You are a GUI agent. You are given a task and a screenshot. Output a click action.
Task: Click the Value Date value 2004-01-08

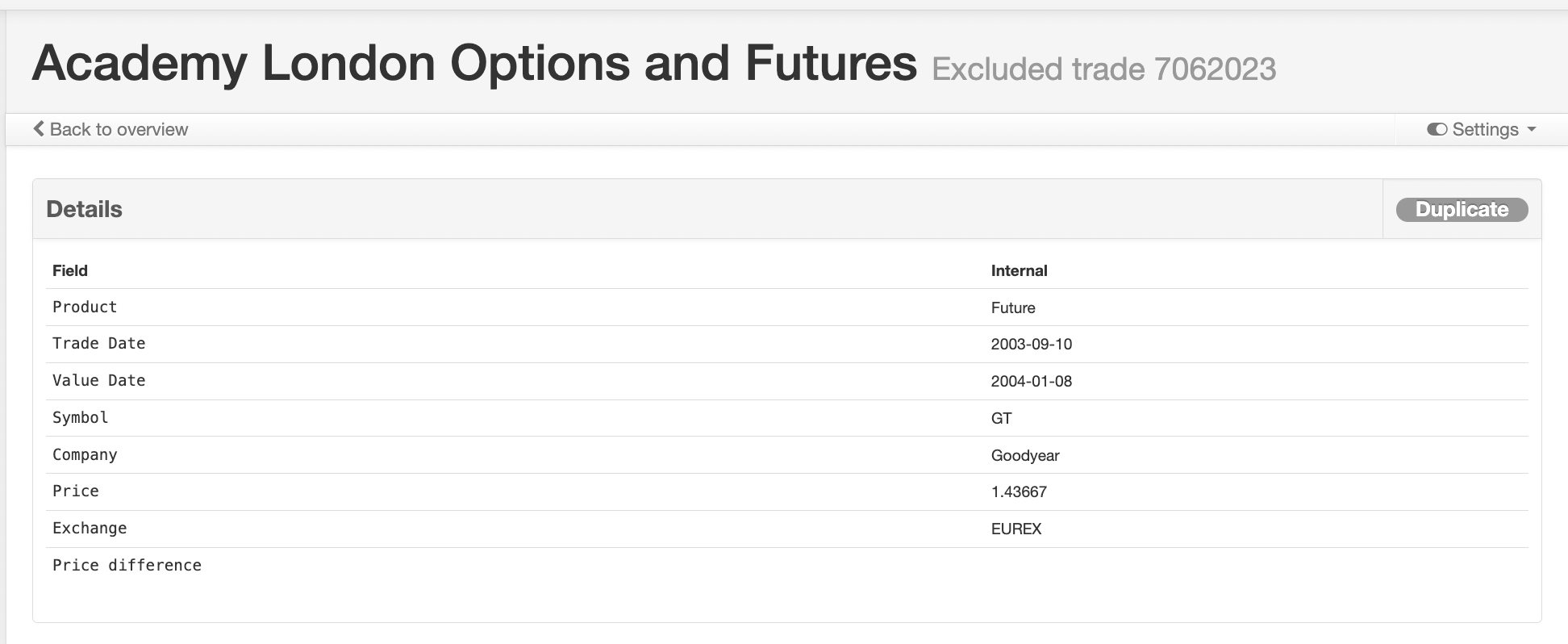click(x=1032, y=381)
